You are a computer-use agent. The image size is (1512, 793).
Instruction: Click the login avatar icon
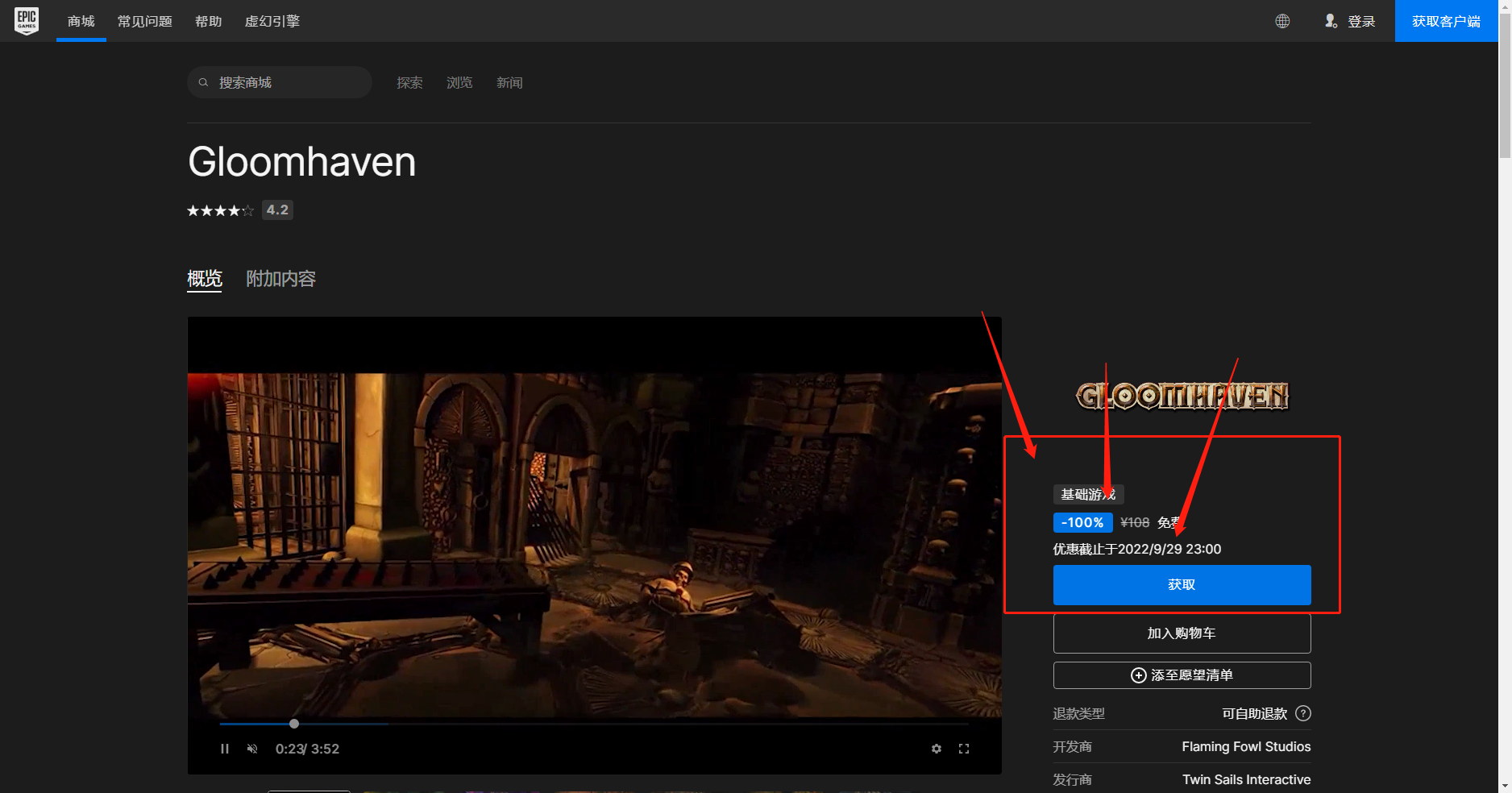coord(1331,21)
